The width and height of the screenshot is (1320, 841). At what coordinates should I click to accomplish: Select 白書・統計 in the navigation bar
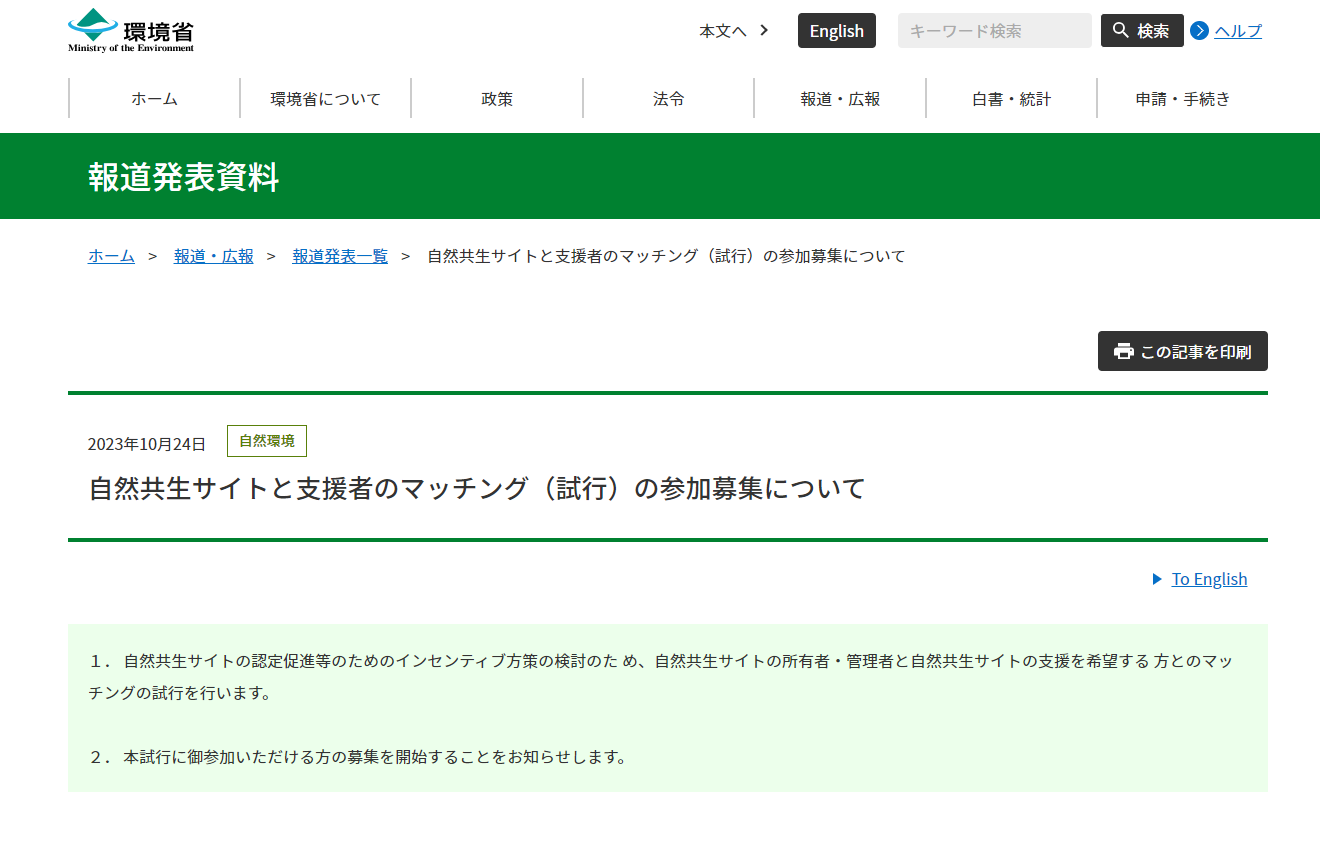(1011, 99)
